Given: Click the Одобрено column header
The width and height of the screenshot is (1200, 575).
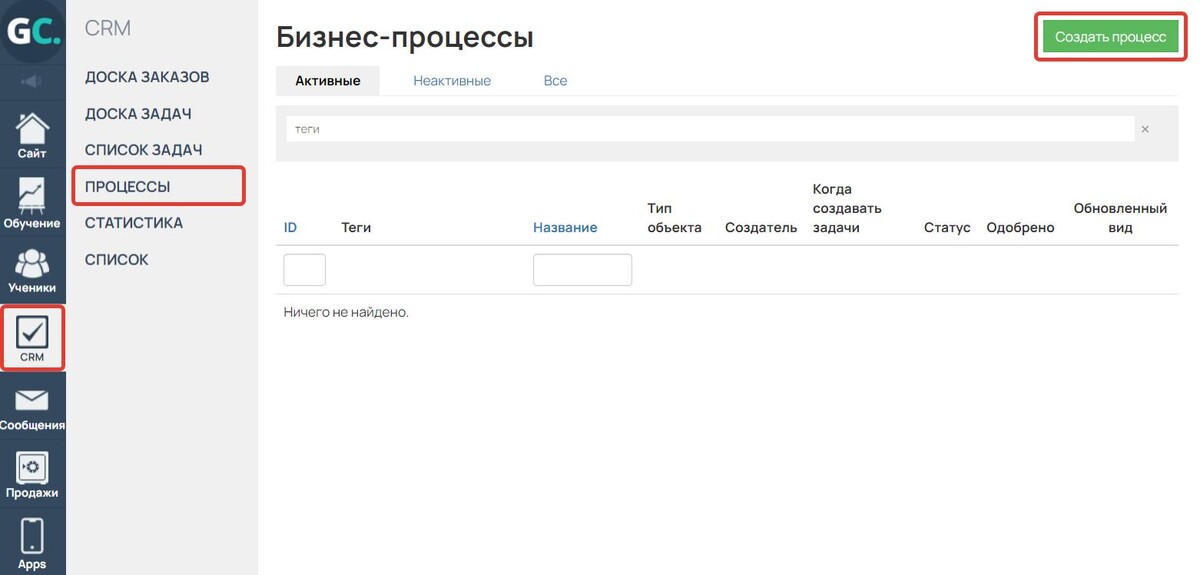Looking at the screenshot, I should pyautogui.click(x=1020, y=227).
